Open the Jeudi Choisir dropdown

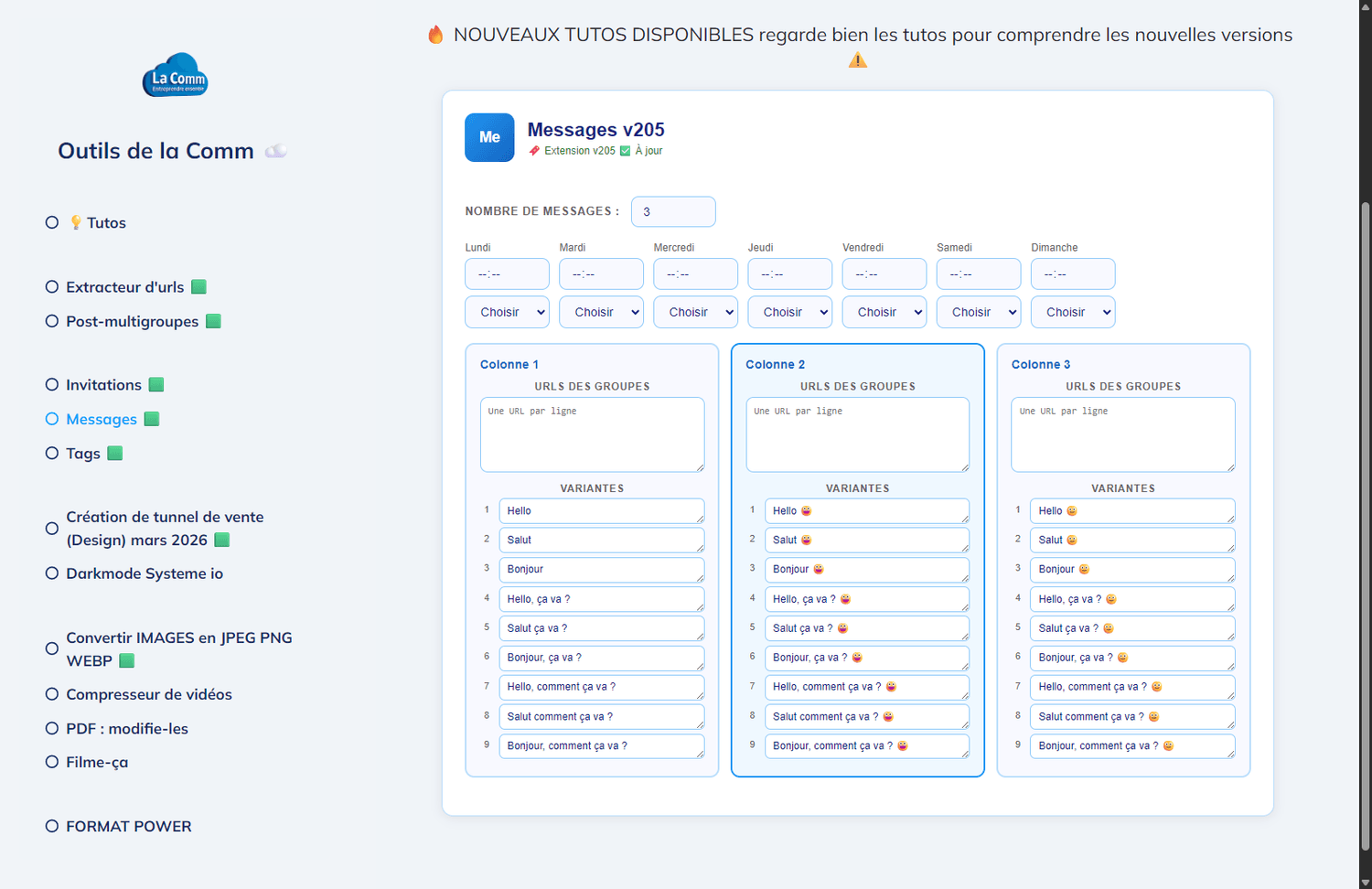[x=790, y=312]
